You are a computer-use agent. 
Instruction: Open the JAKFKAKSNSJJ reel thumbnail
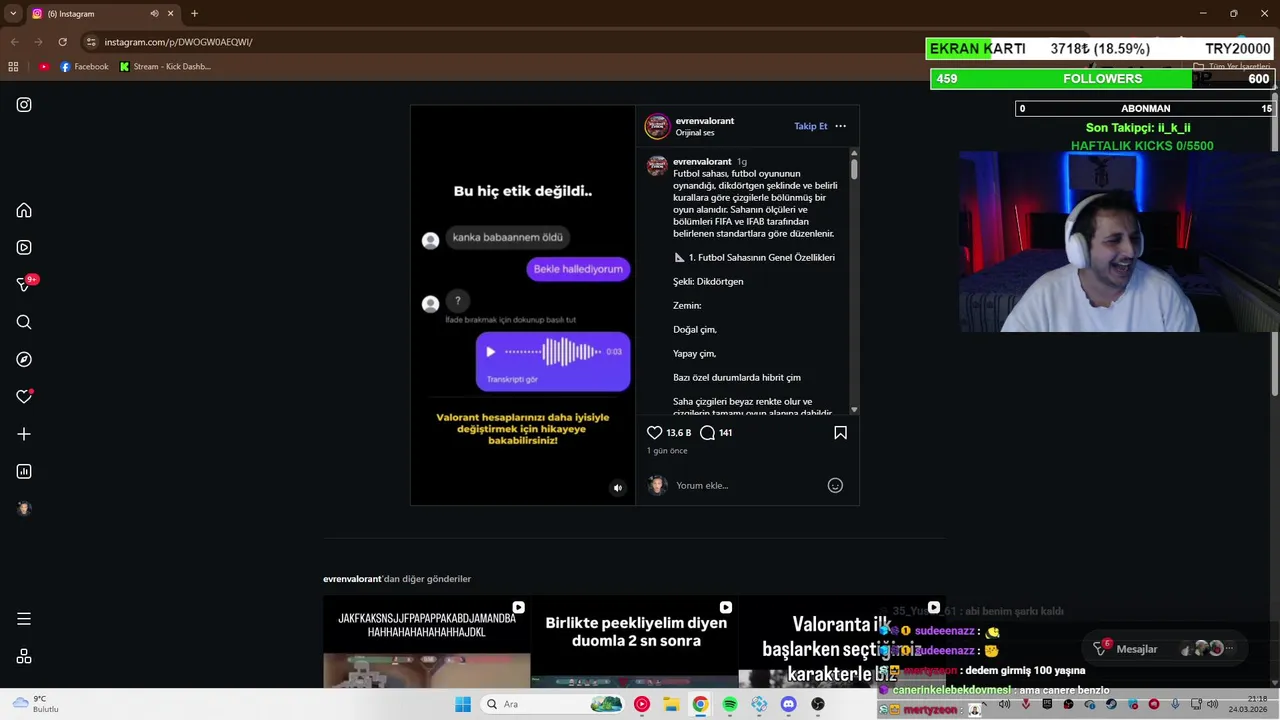pos(427,642)
